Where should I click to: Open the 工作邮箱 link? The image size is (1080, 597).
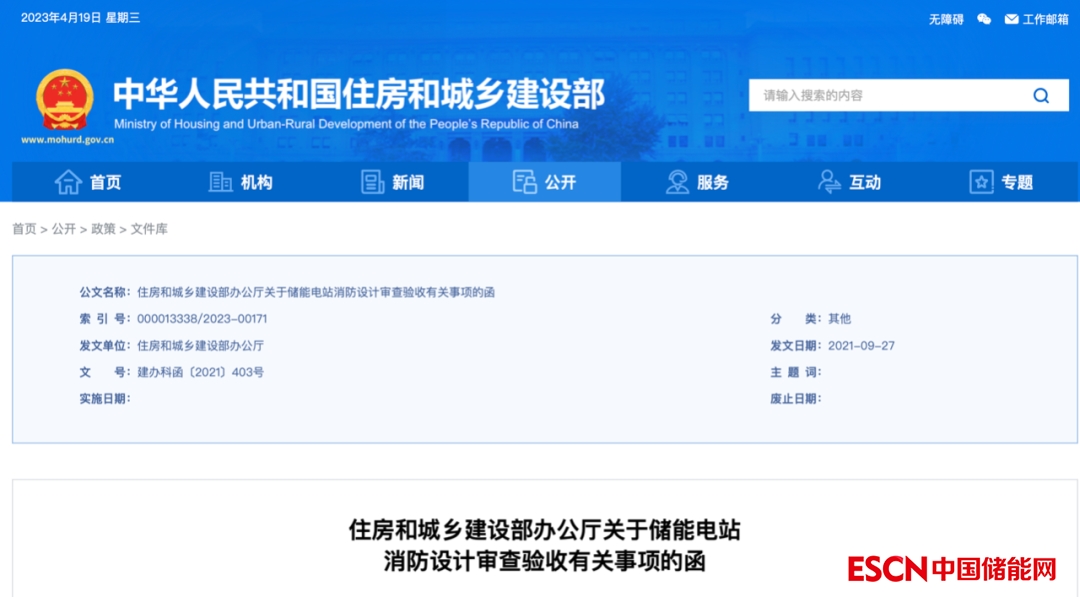[x=1045, y=19]
